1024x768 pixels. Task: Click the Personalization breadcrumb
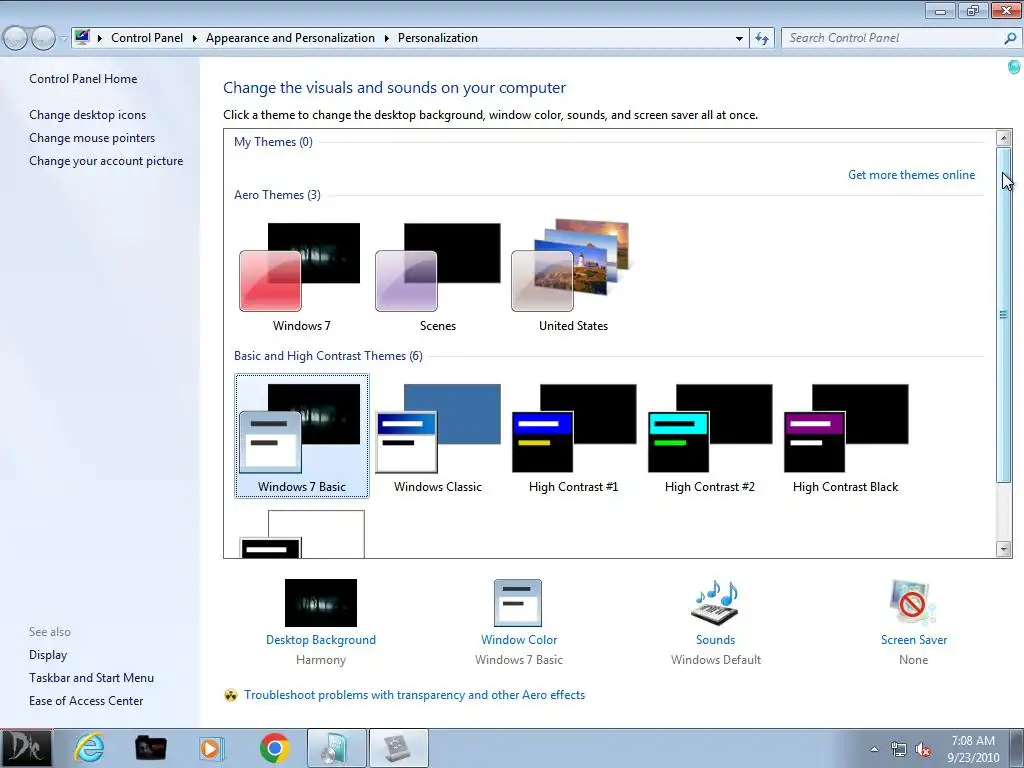438,38
